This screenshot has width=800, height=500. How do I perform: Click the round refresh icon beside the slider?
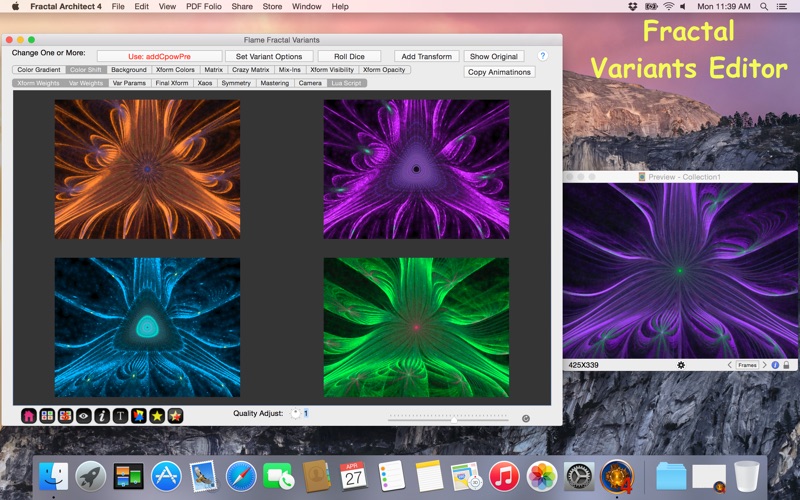(526, 418)
